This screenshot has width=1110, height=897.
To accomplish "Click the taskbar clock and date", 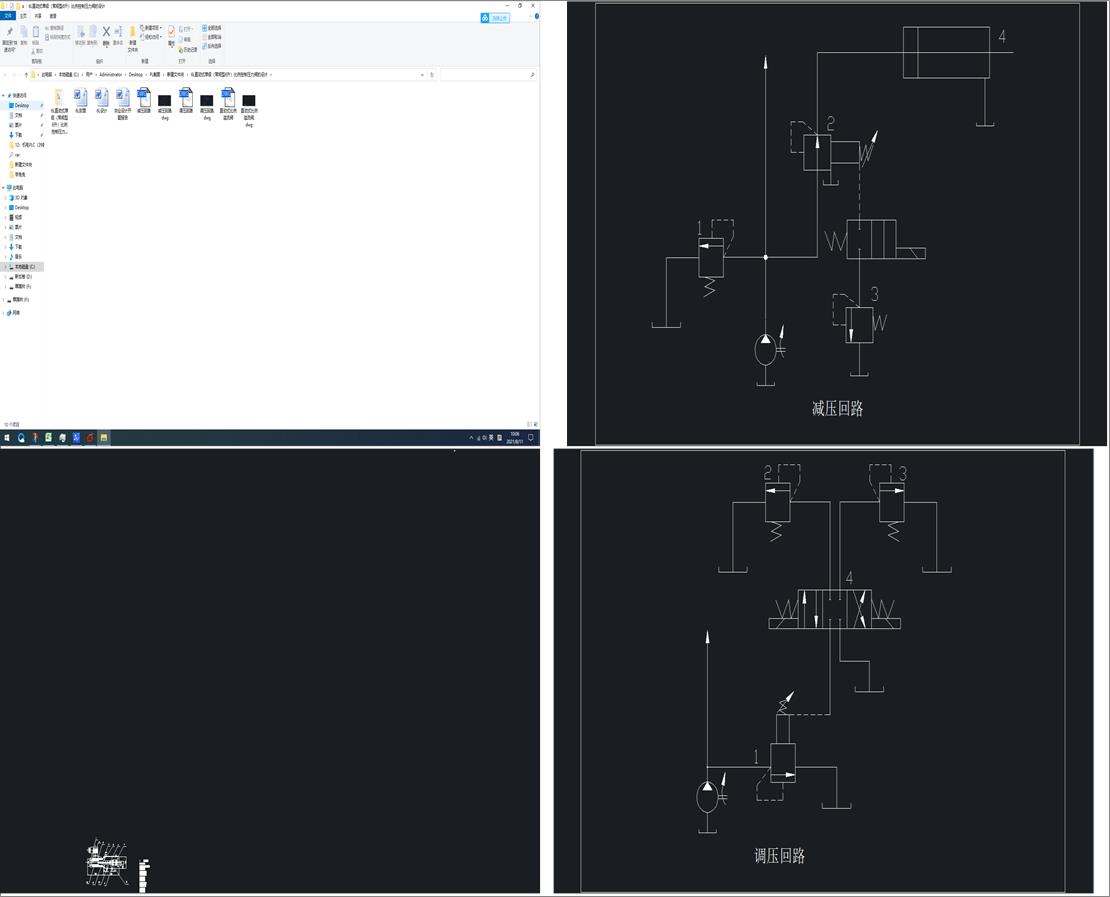I will coord(516,438).
